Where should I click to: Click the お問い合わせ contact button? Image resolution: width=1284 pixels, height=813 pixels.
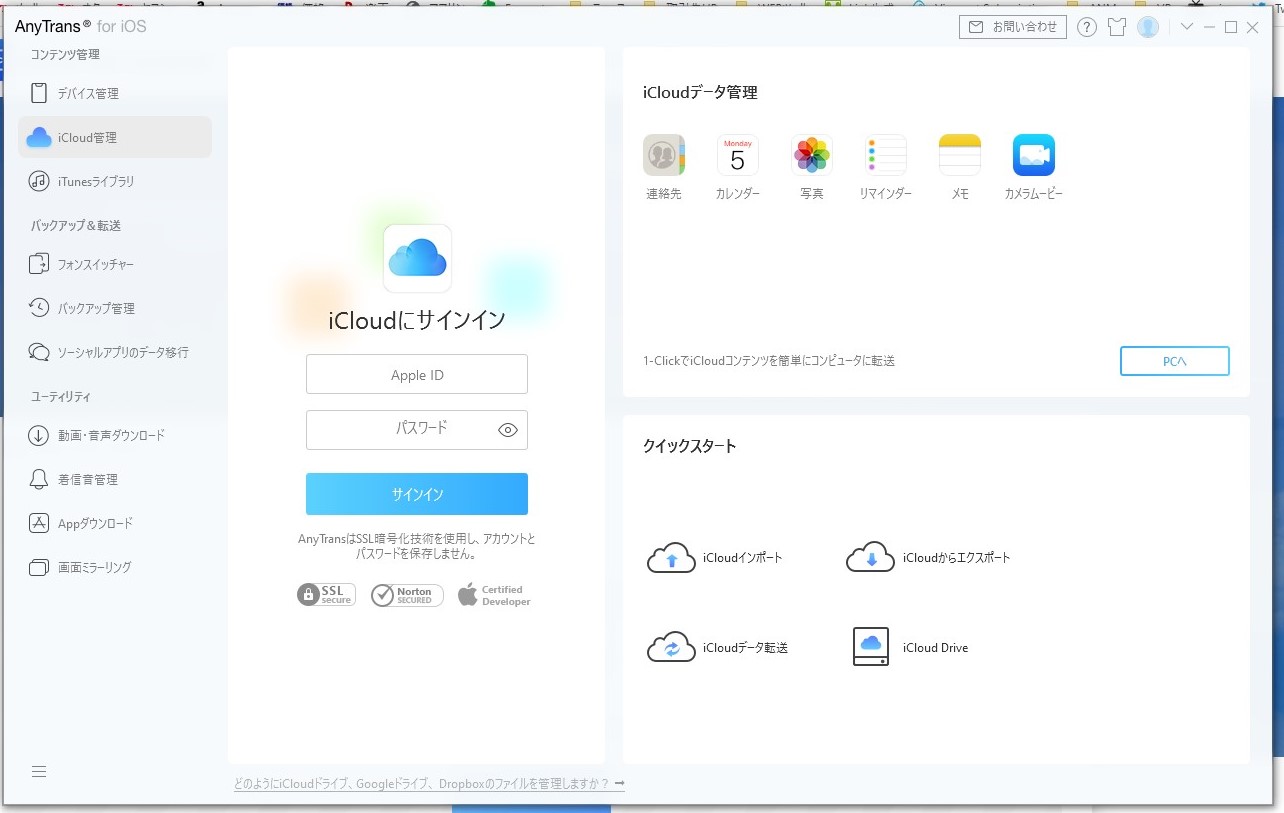click(x=1013, y=27)
